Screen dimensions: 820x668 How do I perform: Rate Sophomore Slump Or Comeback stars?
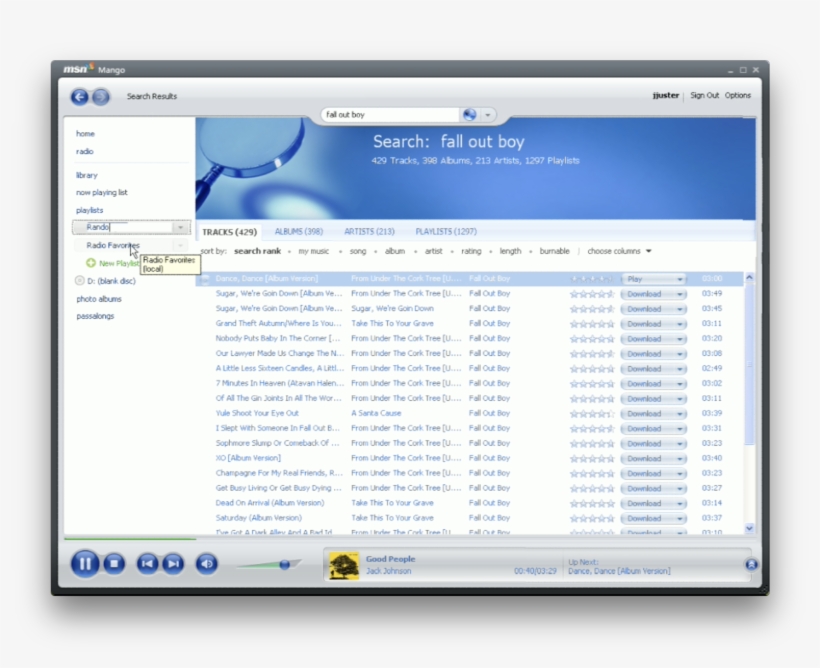[x=592, y=444]
